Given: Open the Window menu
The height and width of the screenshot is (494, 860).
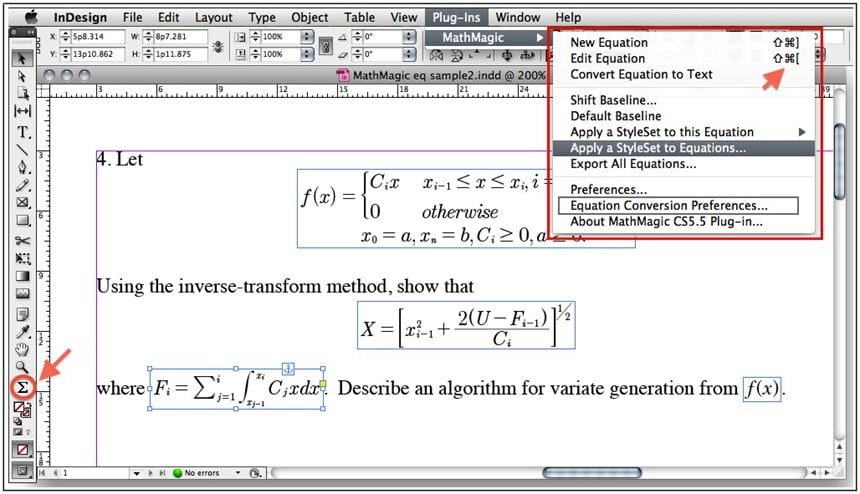Looking at the screenshot, I should (518, 18).
